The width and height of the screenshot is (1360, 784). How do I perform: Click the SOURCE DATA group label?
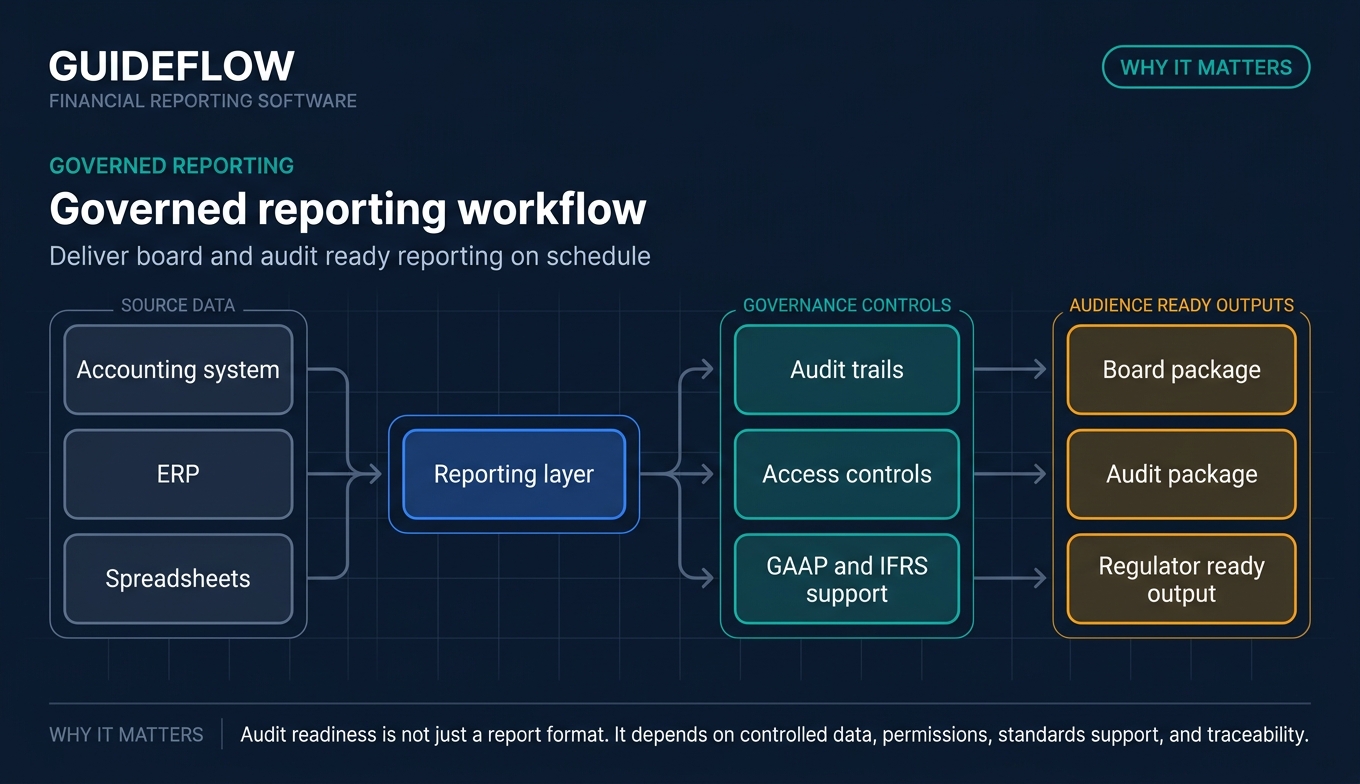pyautogui.click(x=177, y=305)
